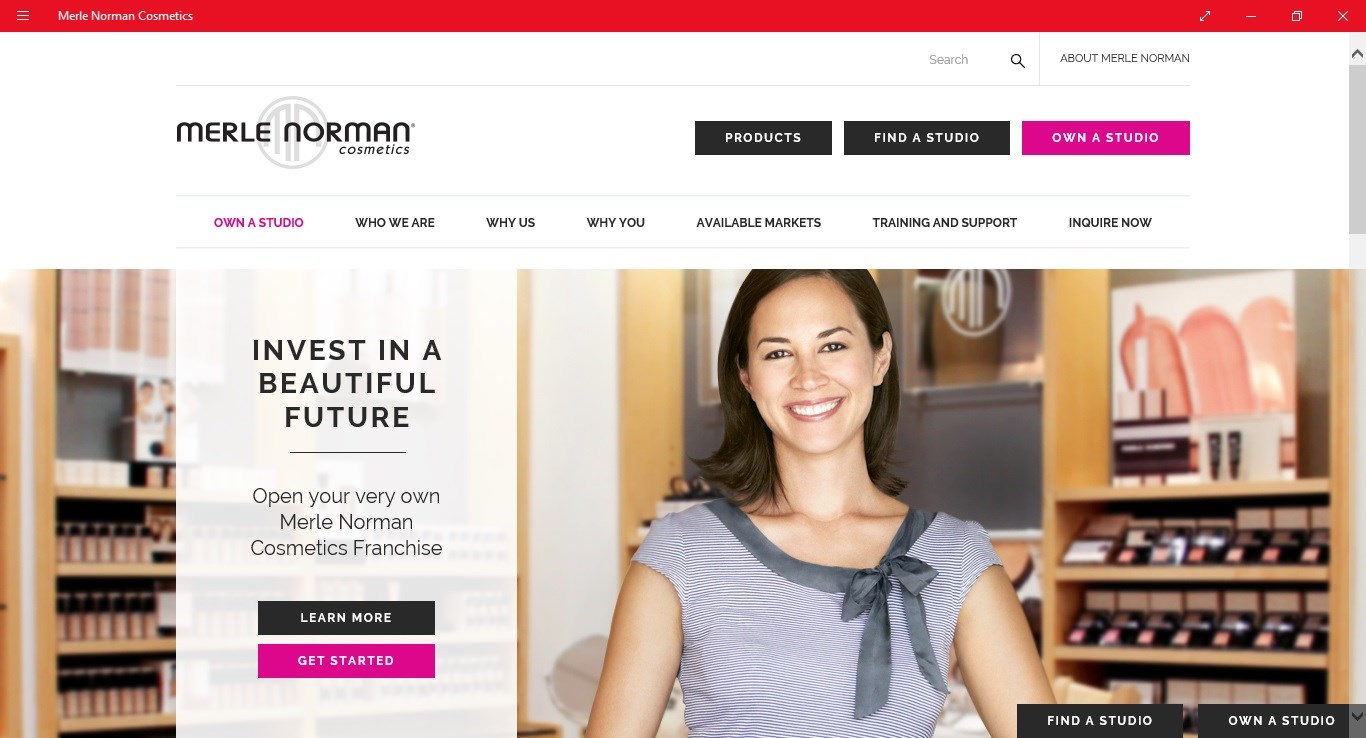Select Who We Are menu item
This screenshot has height=738, width=1366.
point(395,223)
